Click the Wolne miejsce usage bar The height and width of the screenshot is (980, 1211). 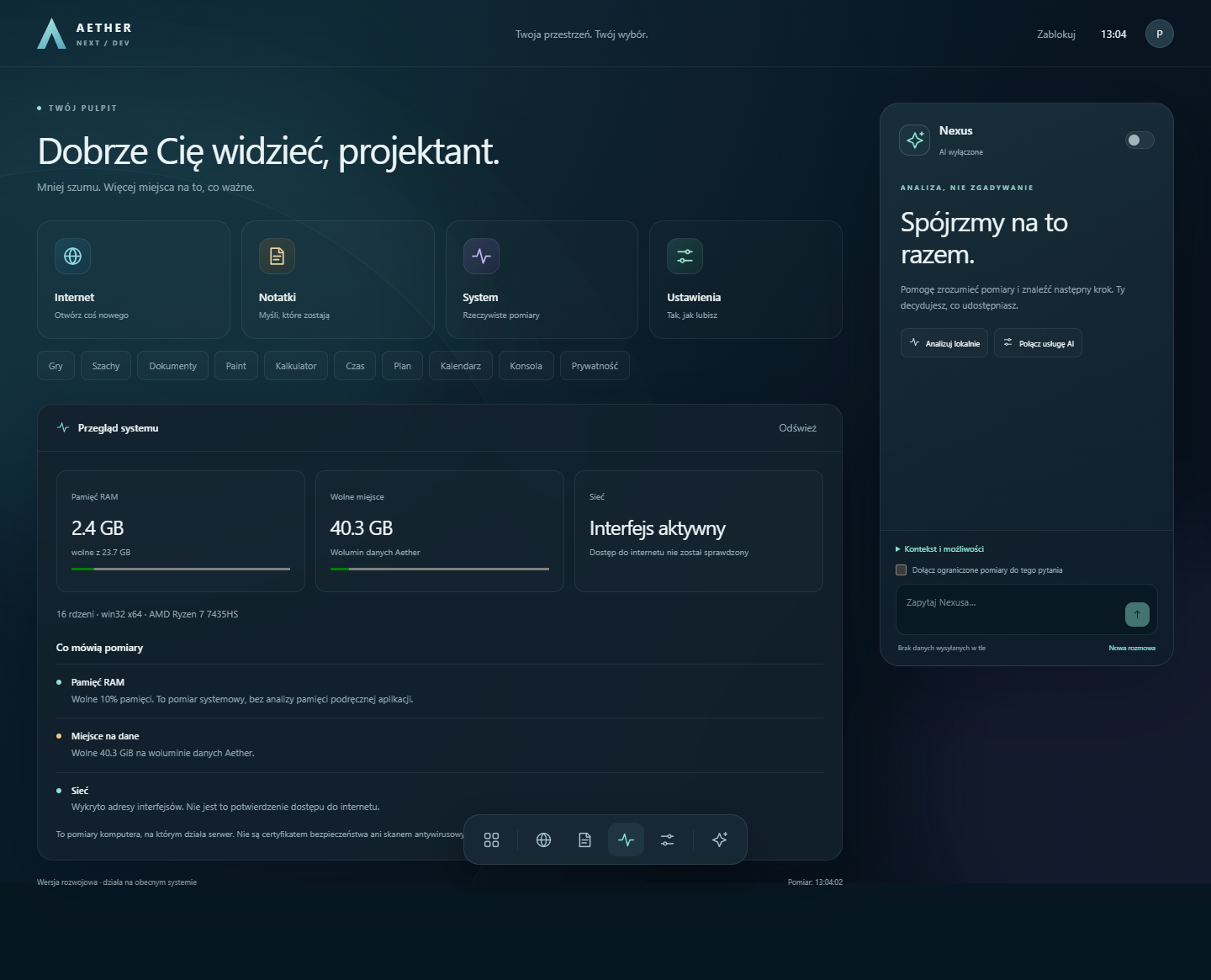coord(440,569)
